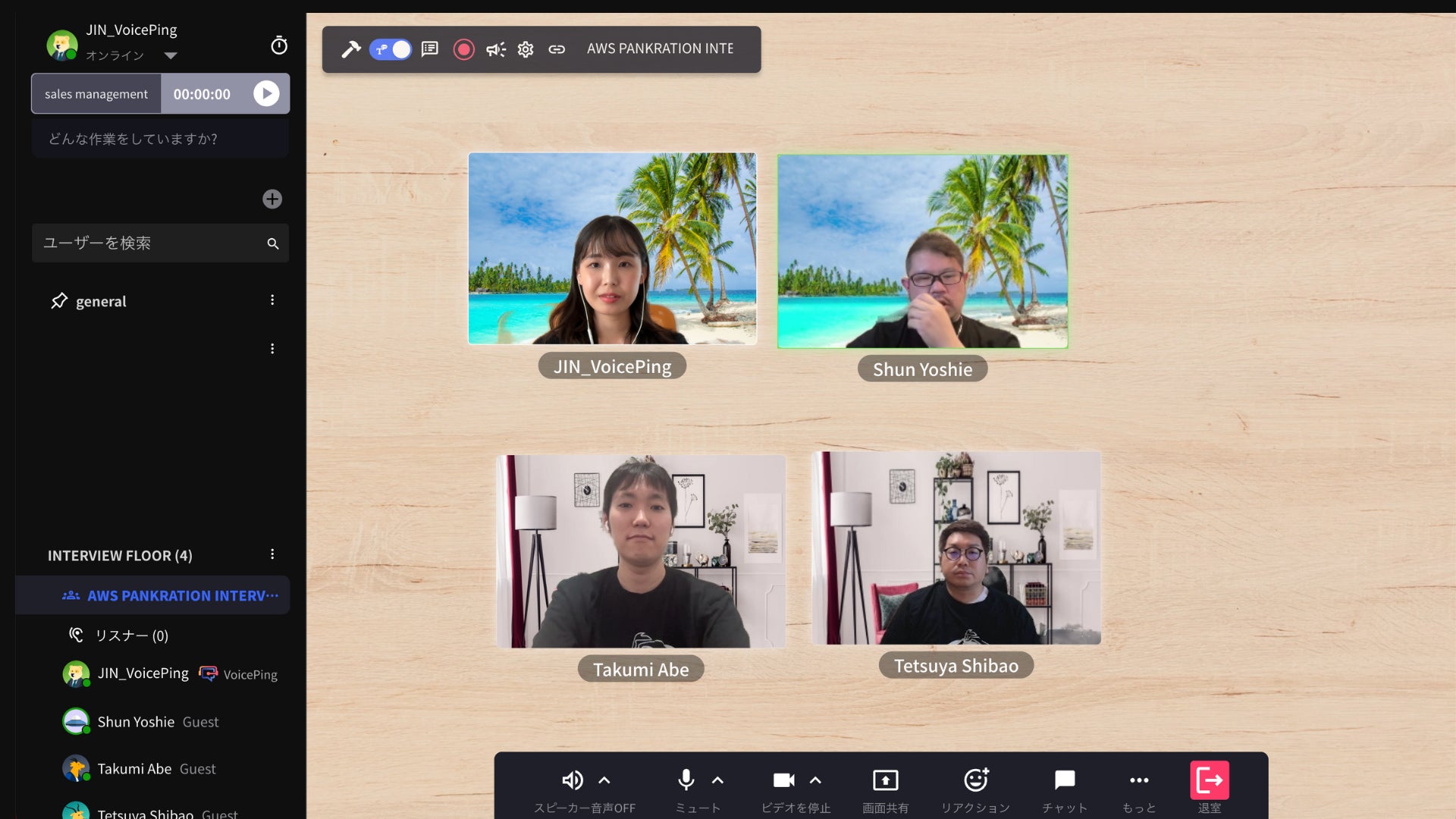Mute the microphone
The width and height of the screenshot is (1456, 819).
click(686, 780)
